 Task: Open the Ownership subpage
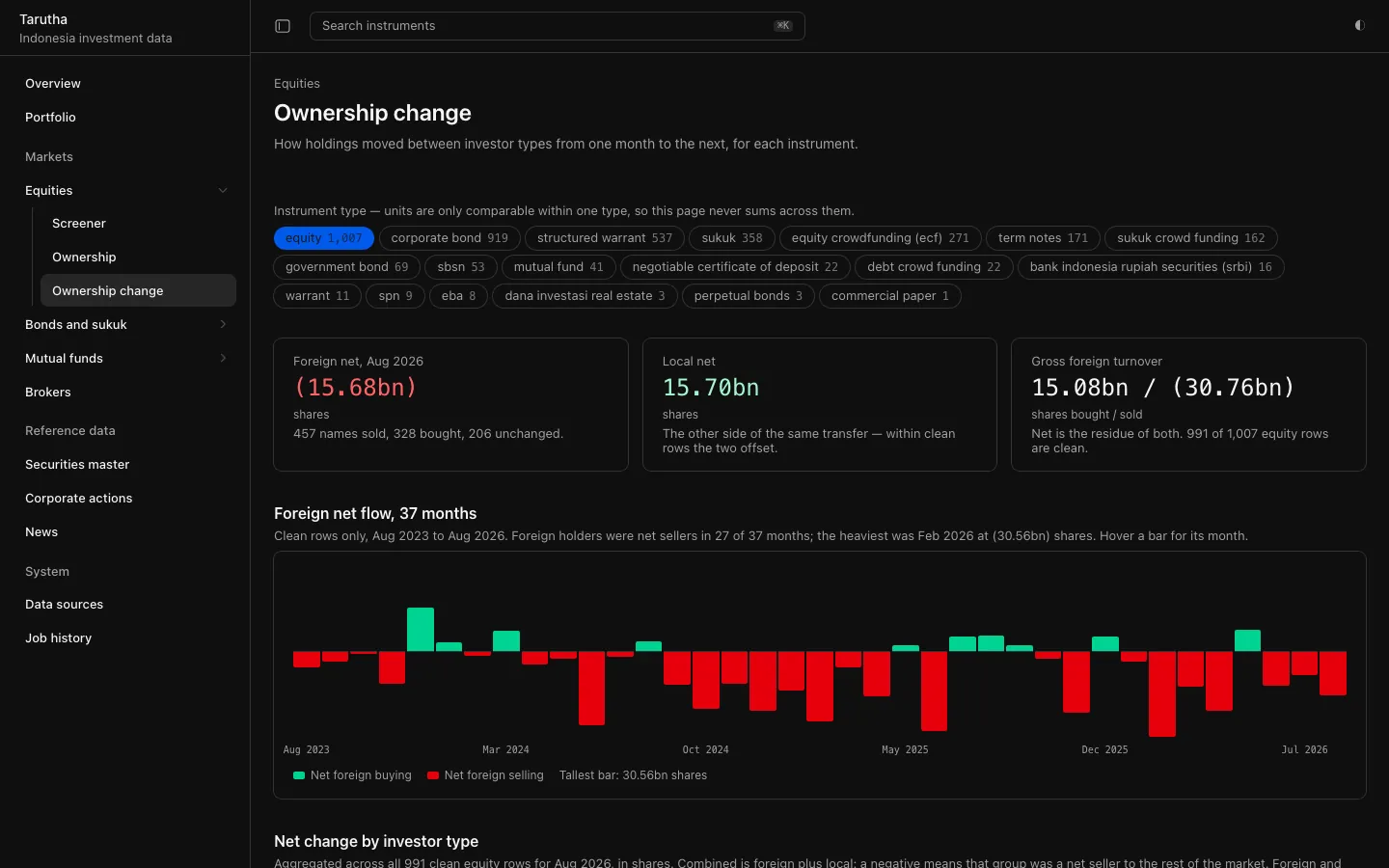coord(138,258)
